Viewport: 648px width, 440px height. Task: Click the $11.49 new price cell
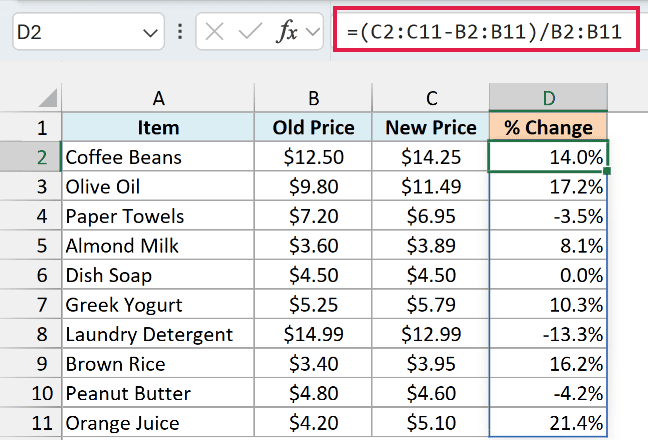coord(431,186)
